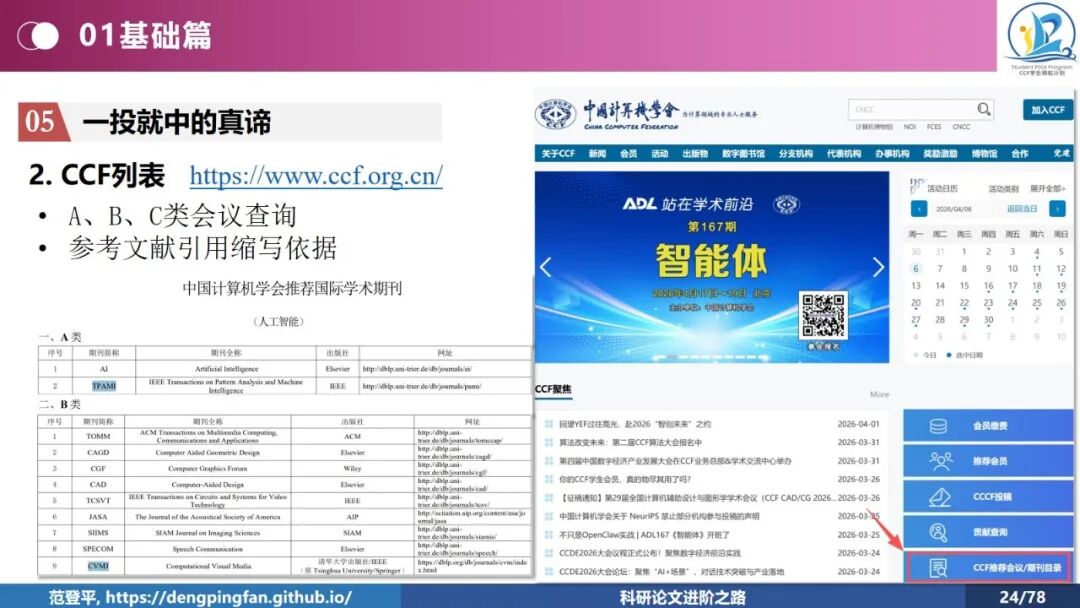Open the 奖励激励 menu item
The width and height of the screenshot is (1080, 608).
940,154
